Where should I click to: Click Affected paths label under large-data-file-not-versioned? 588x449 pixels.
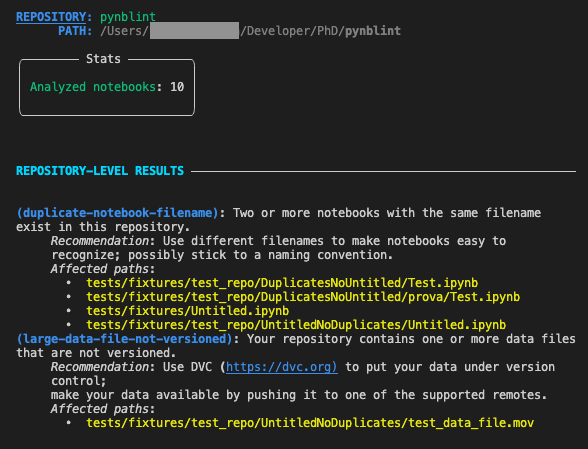coord(100,409)
